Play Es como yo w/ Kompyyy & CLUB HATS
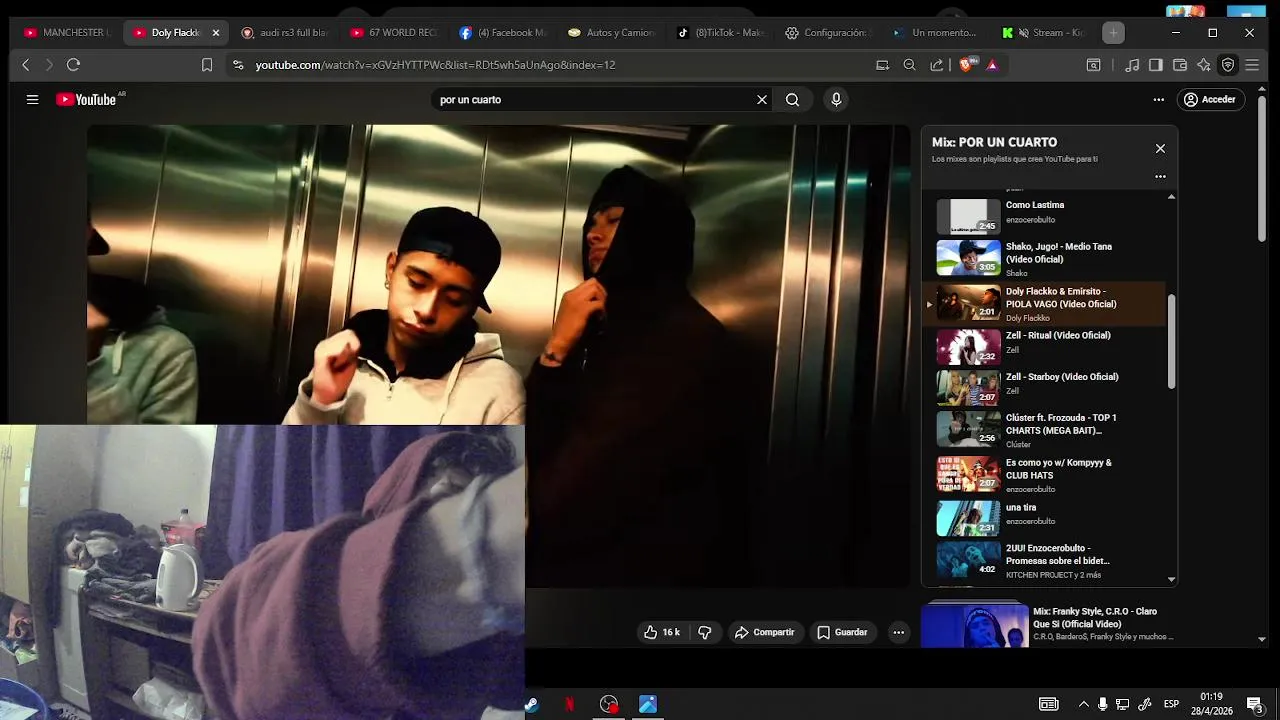The image size is (1280, 720). (x=1046, y=475)
